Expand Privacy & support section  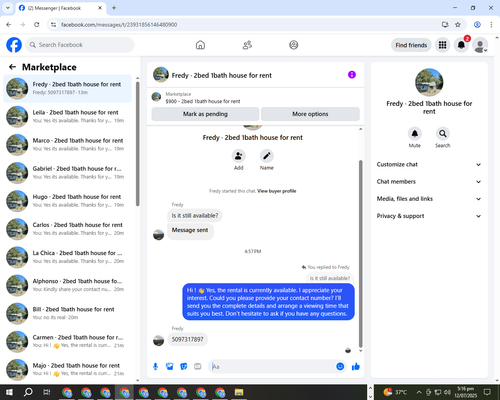click(429, 216)
